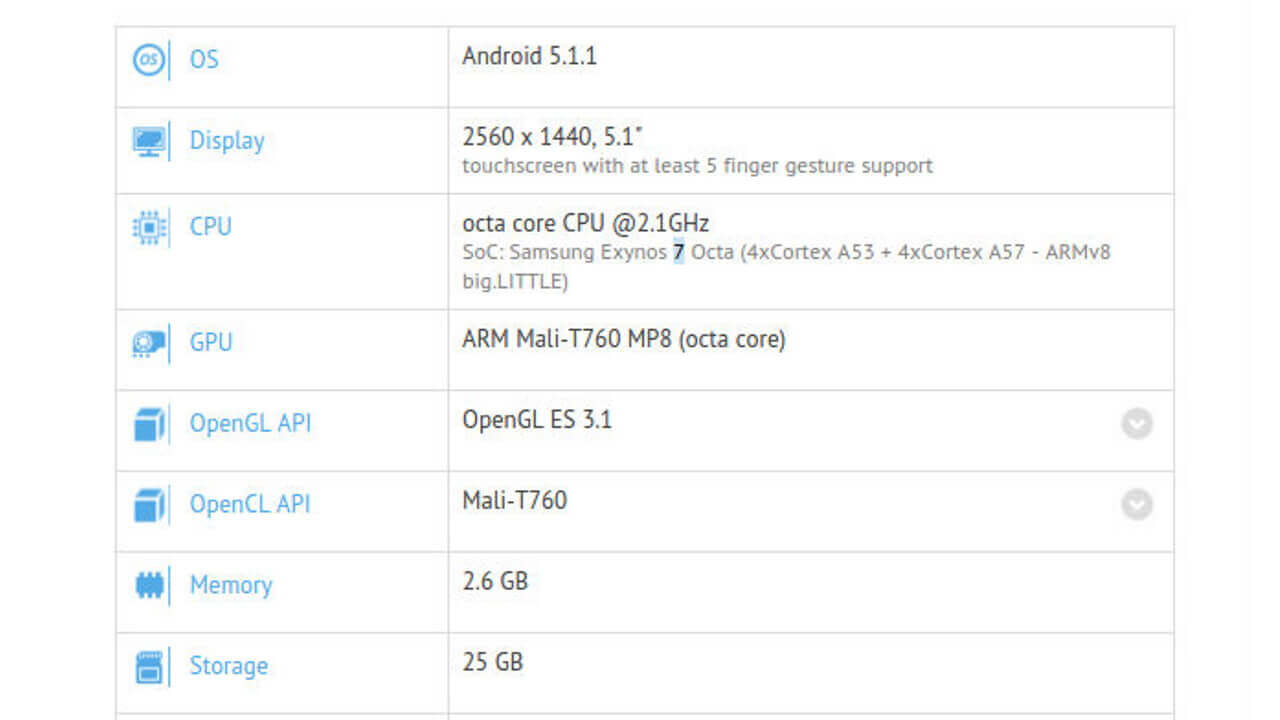This screenshot has width=1280, height=720.
Task: Click the OS icon
Action: click(149, 60)
